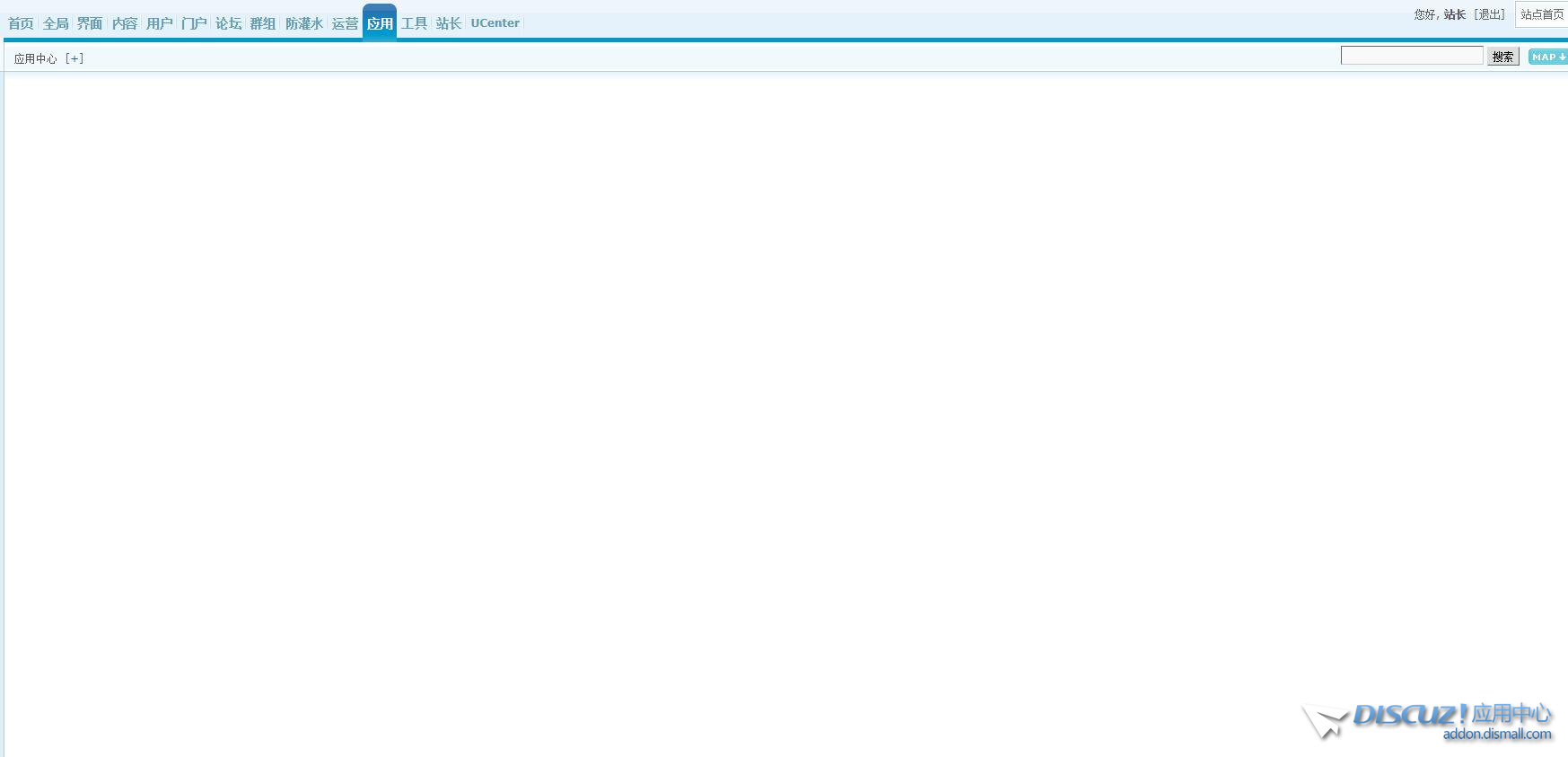Click the active 应用 tab
This screenshot has width=1568, height=757.
click(380, 22)
